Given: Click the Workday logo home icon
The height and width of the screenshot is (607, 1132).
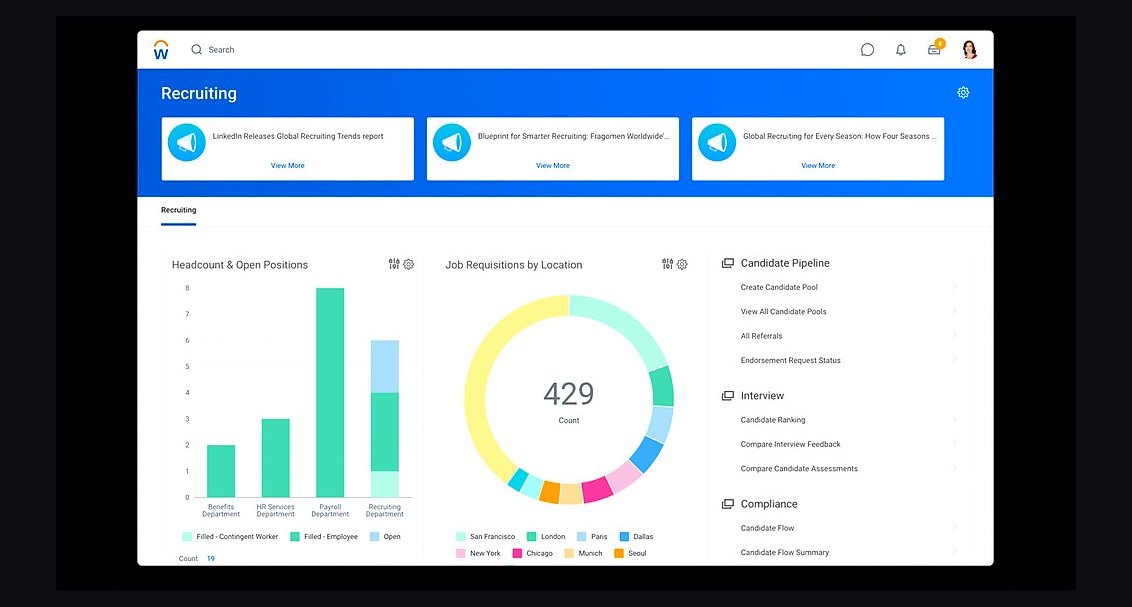Looking at the screenshot, I should [x=161, y=50].
